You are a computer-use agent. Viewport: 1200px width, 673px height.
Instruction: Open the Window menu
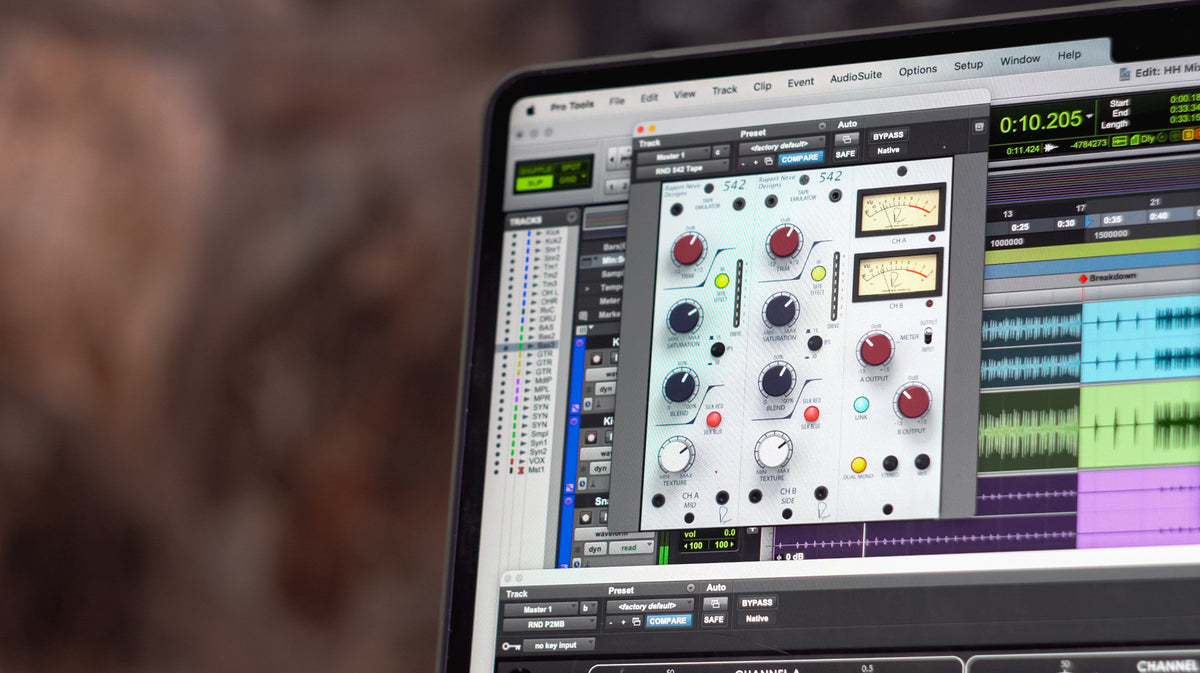point(1020,60)
